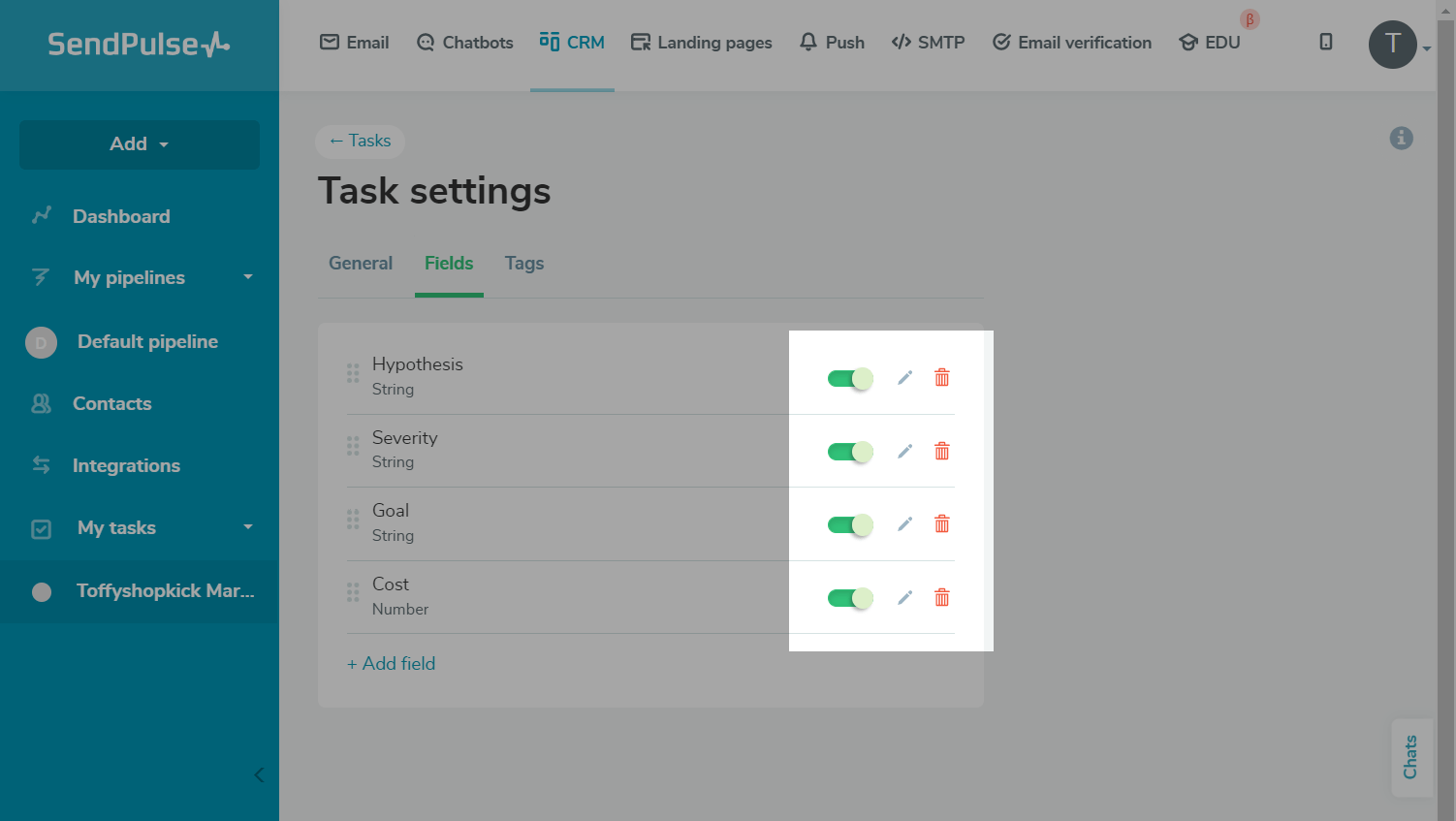Turn off the Severity field toggle
This screenshot has width=1456, height=821.
pos(850,452)
